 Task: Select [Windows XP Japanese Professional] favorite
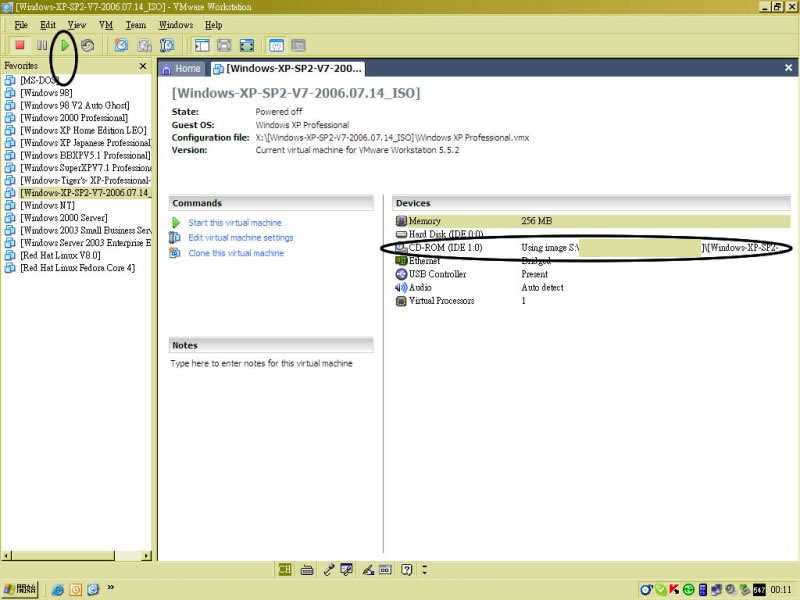click(86, 143)
